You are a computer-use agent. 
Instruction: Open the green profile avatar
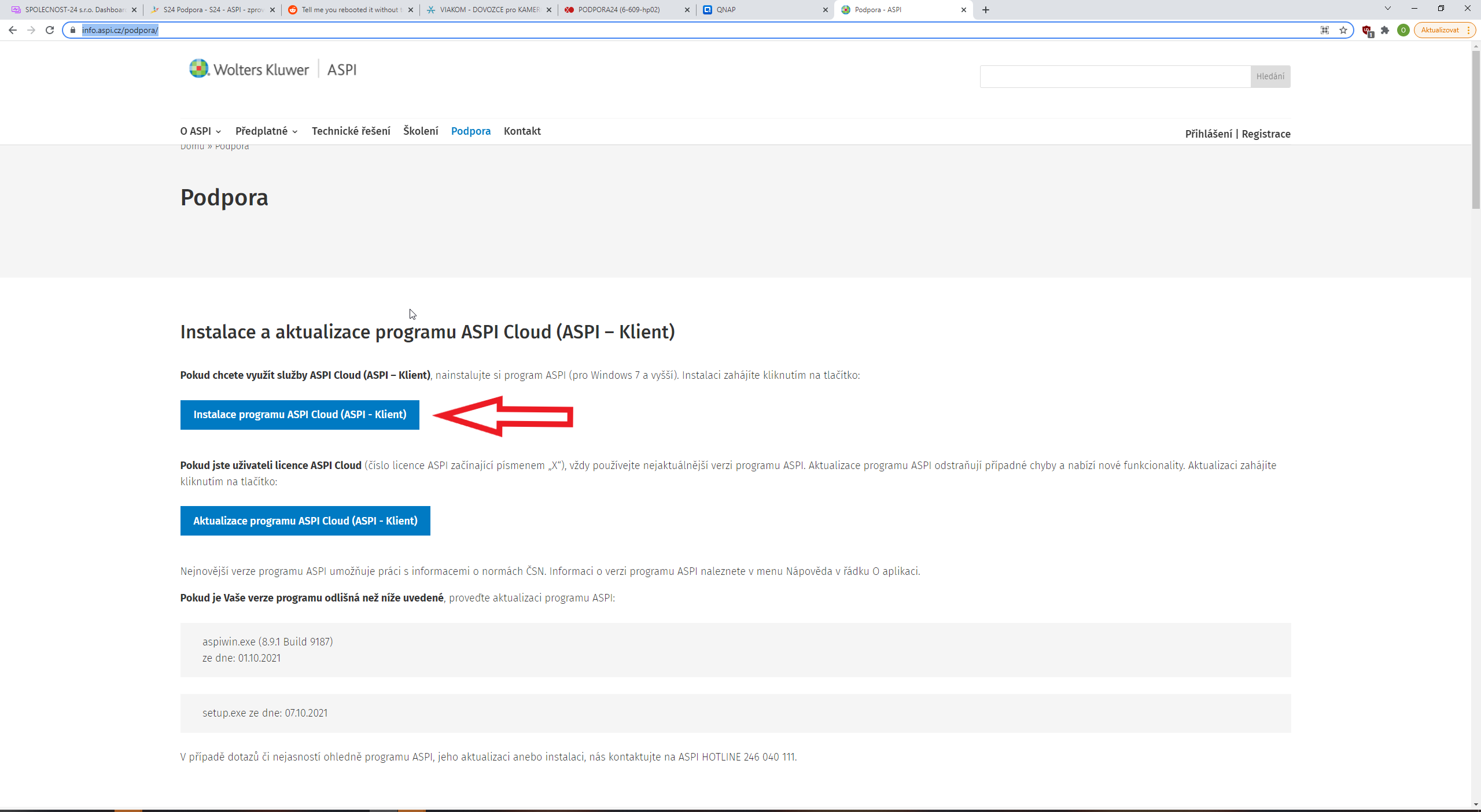pyautogui.click(x=1403, y=30)
